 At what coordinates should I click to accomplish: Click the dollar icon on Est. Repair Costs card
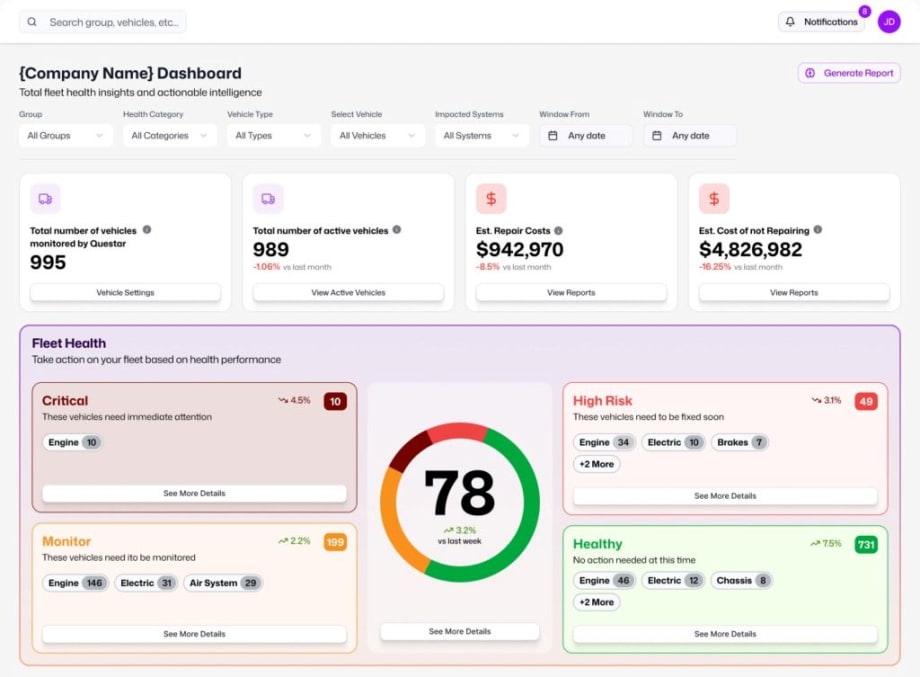pos(490,198)
